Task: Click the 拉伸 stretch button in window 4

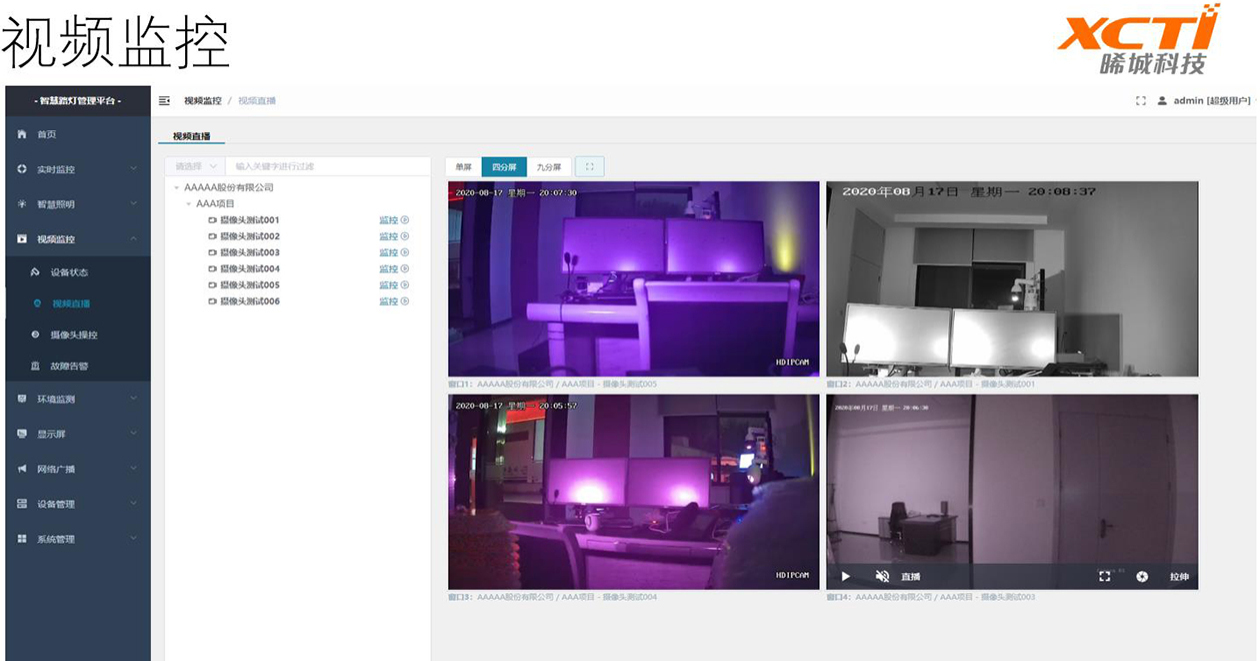Action: click(x=1179, y=577)
